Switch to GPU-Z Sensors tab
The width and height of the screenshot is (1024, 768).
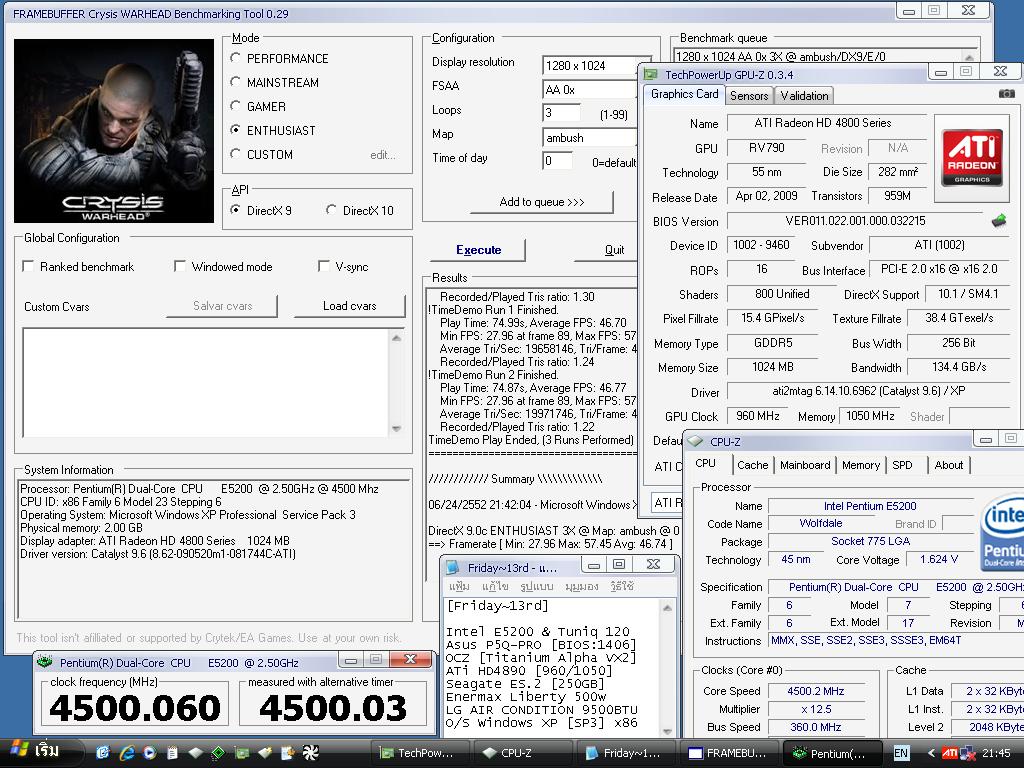coord(748,95)
